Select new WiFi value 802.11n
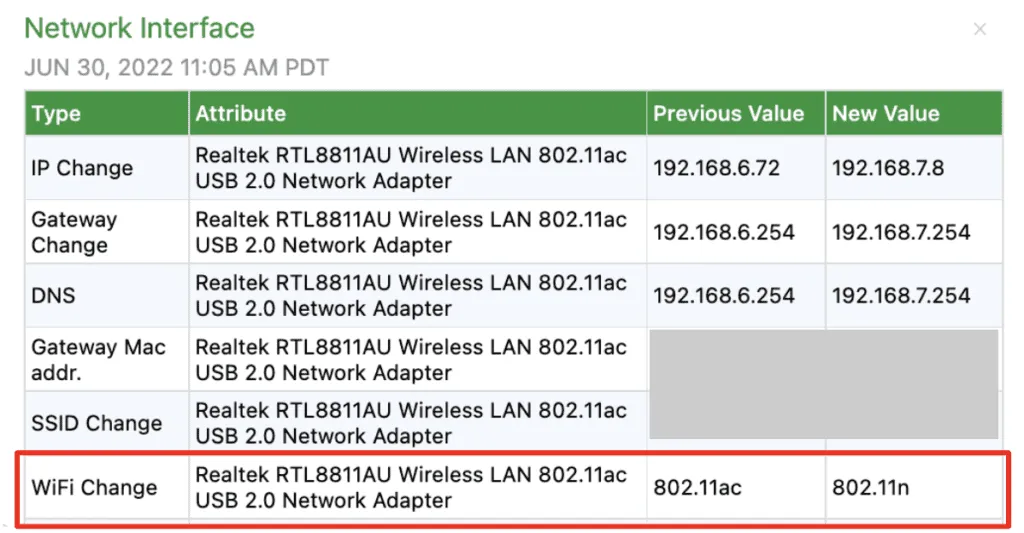The height and width of the screenshot is (533, 1024). point(871,488)
